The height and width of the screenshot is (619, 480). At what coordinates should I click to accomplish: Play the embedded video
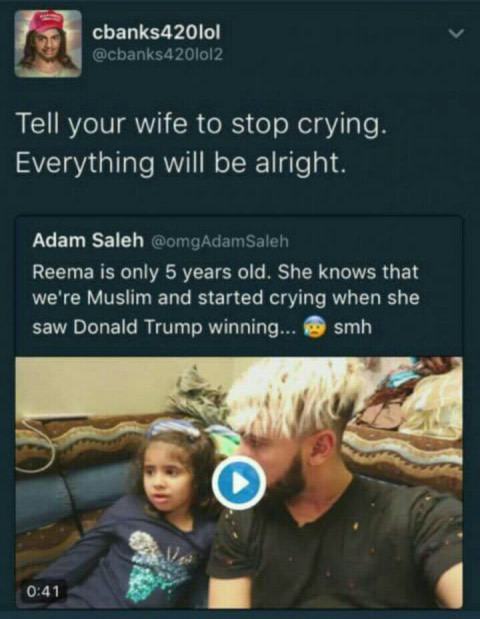tap(239, 484)
